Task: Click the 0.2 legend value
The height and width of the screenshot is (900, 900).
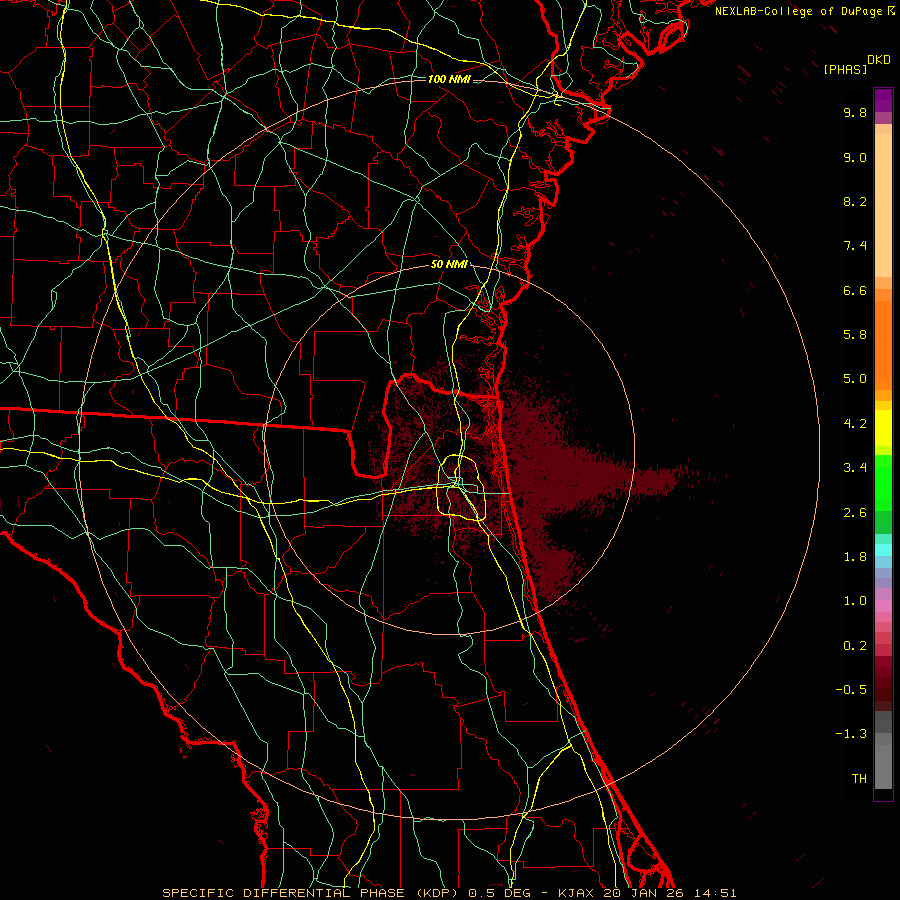Action: (855, 646)
